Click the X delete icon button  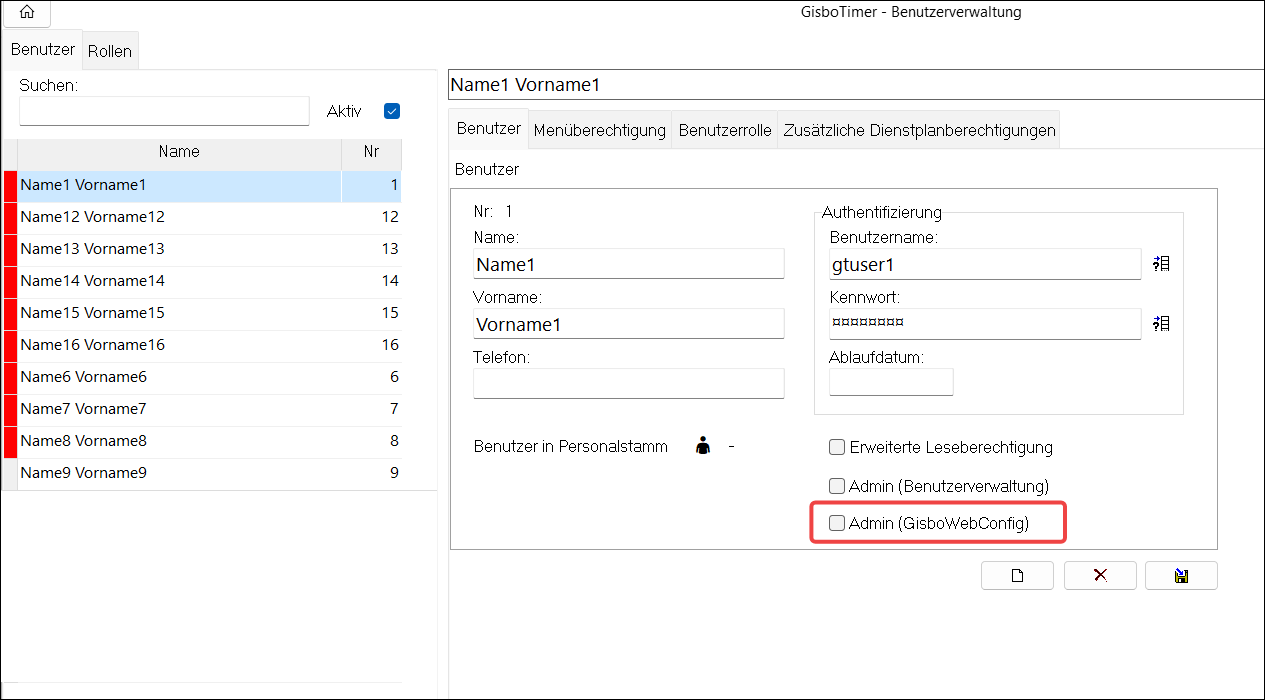(1100, 575)
